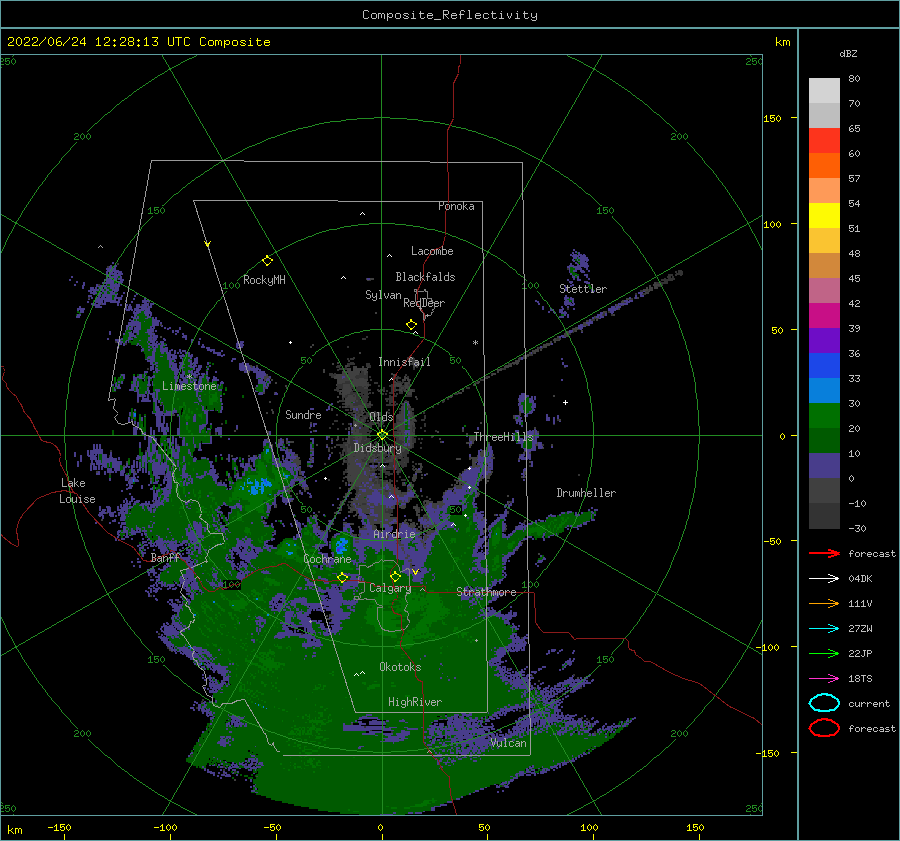Screen dimensions: 900x841
Task: Click the Banff label
Action: click(165, 558)
